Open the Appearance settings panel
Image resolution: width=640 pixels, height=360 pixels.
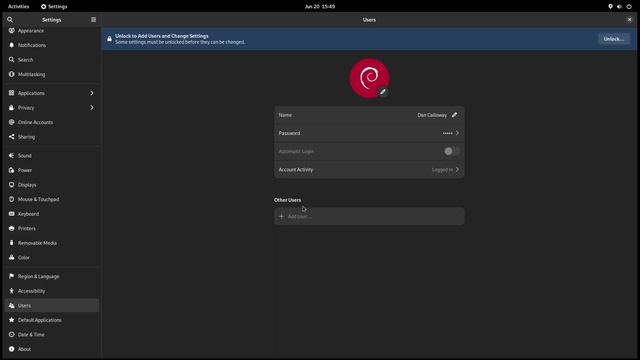(52, 31)
